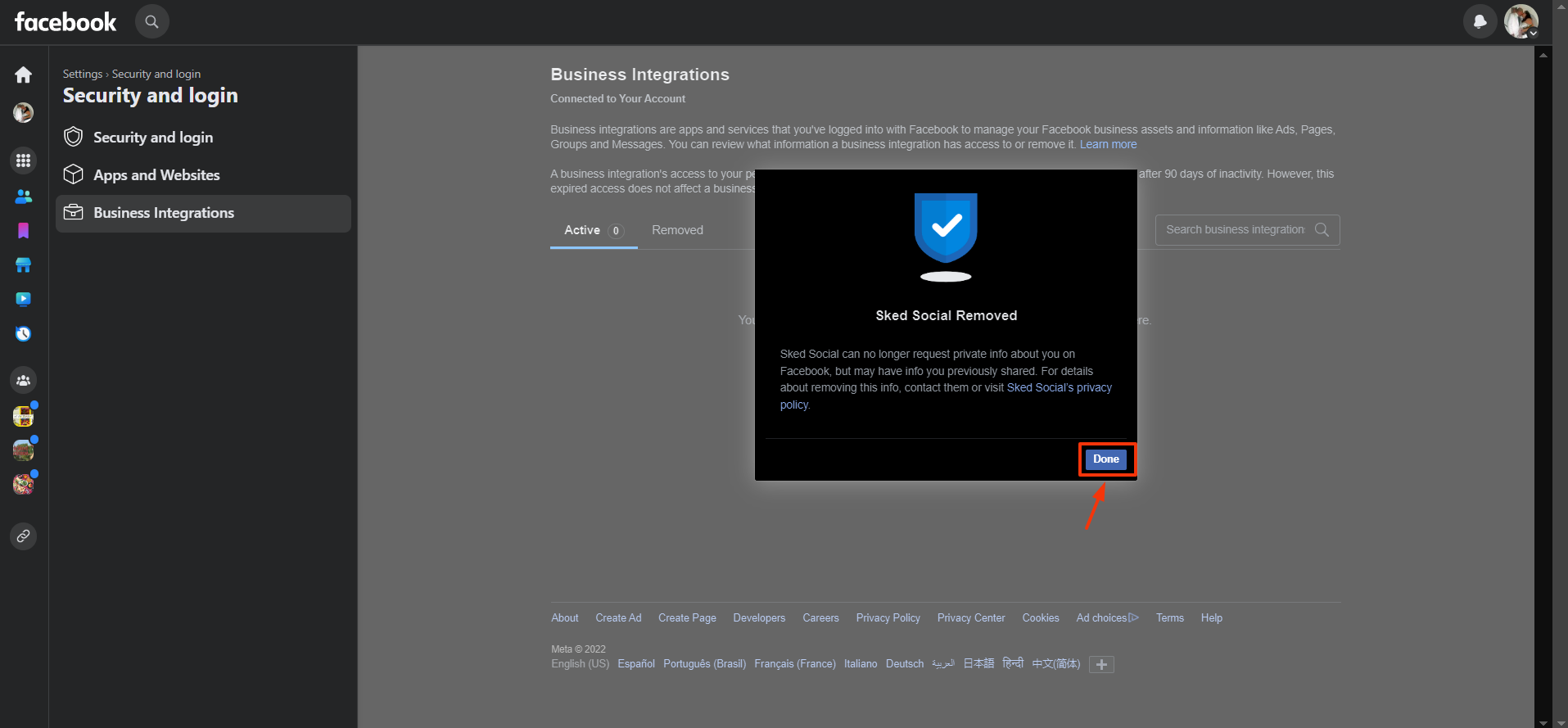Viewport: 1568px width, 728px height.
Task: Click the Terms footer link
Action: (x=1170, y=618)
